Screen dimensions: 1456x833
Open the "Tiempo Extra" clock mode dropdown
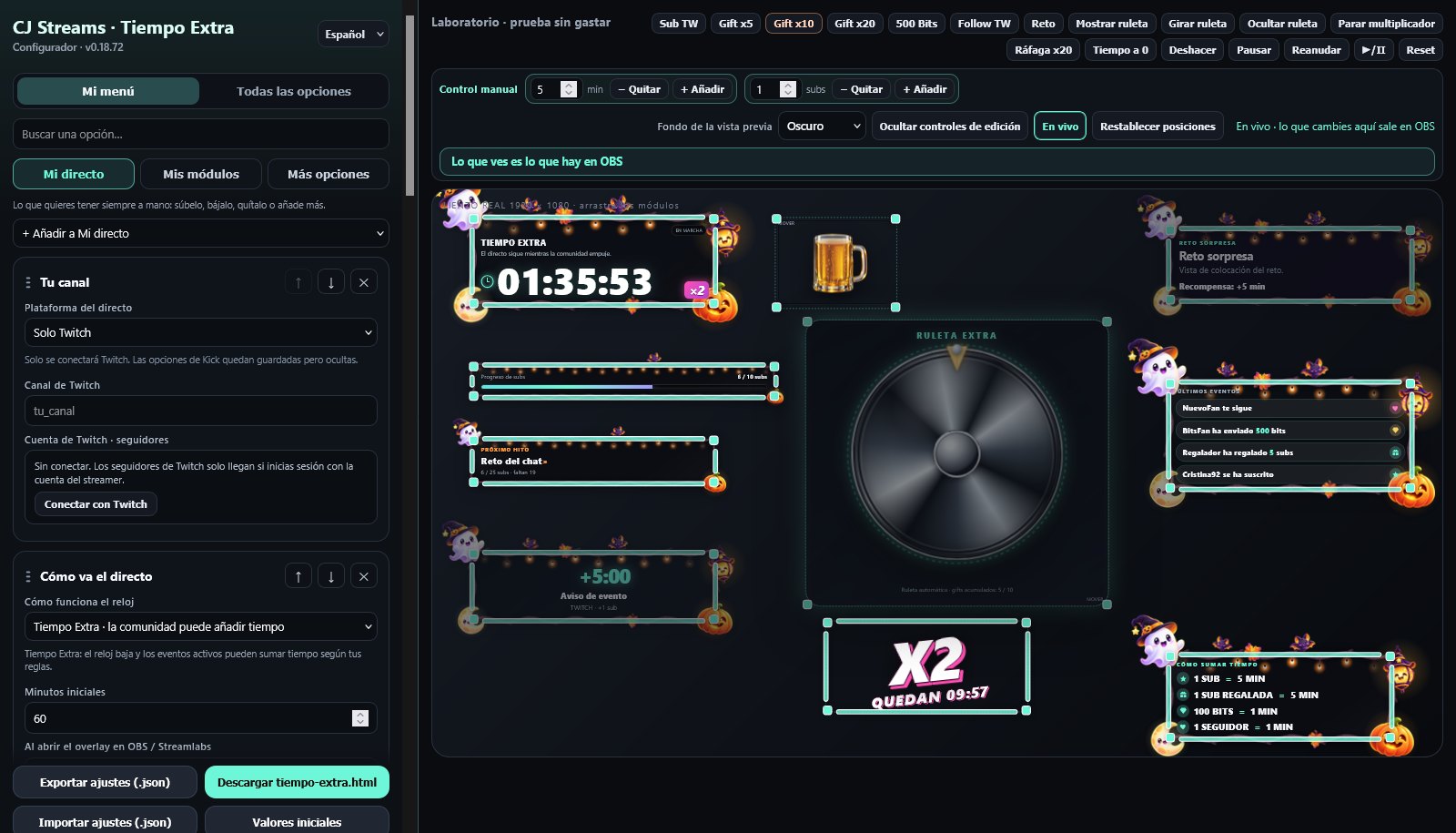tap(201, 626)
